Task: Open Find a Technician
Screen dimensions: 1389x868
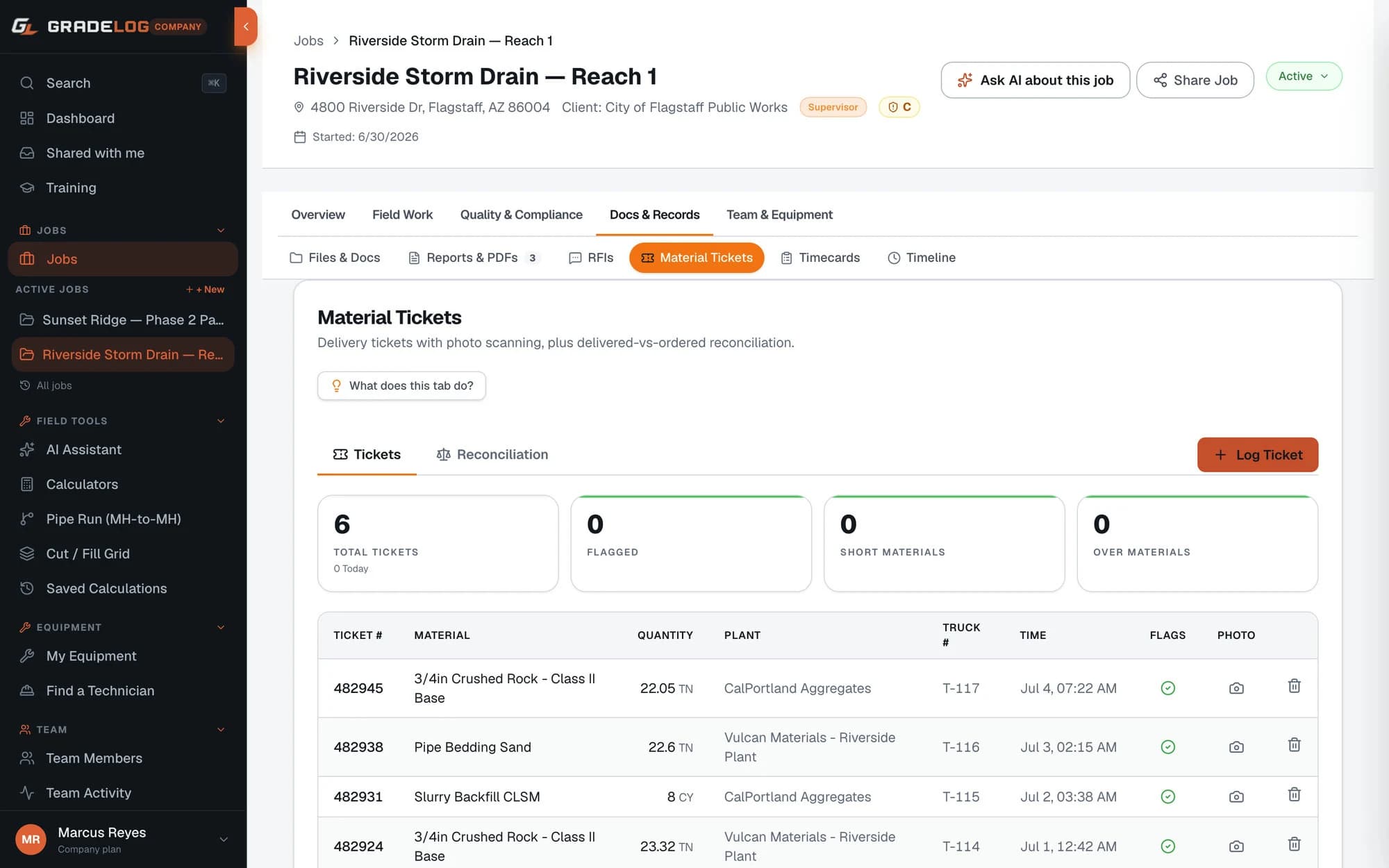Action: [123, 690]
